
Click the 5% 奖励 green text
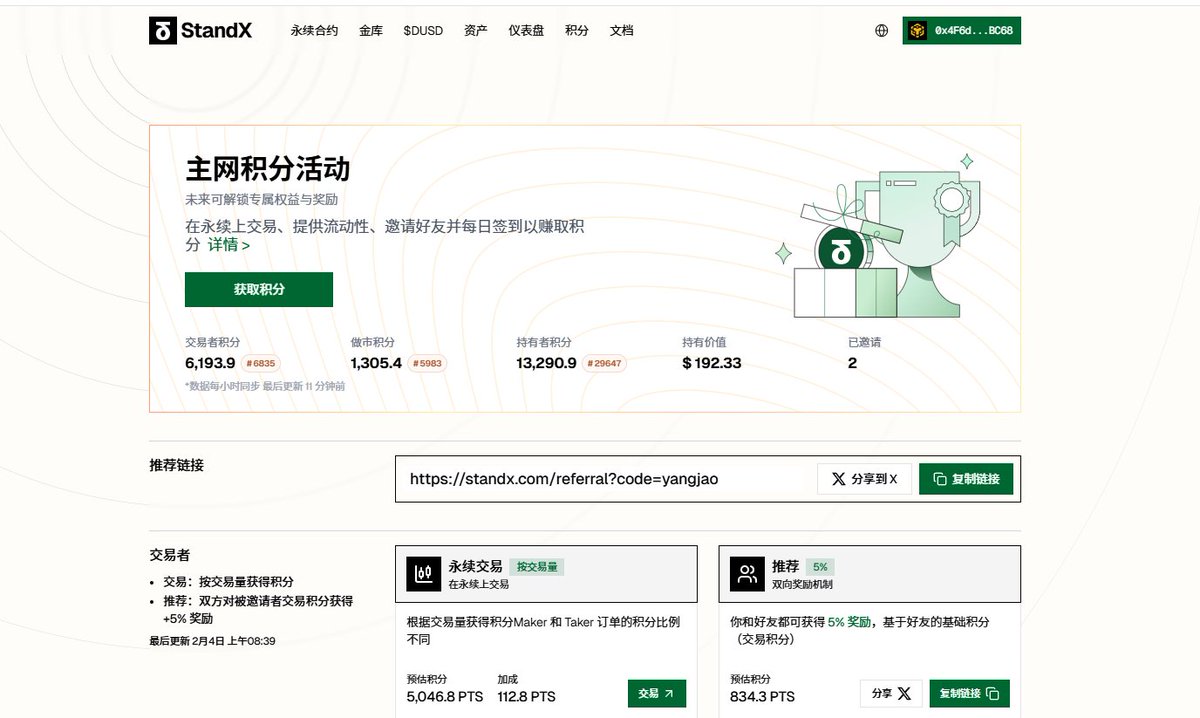(x=849, y=622)
